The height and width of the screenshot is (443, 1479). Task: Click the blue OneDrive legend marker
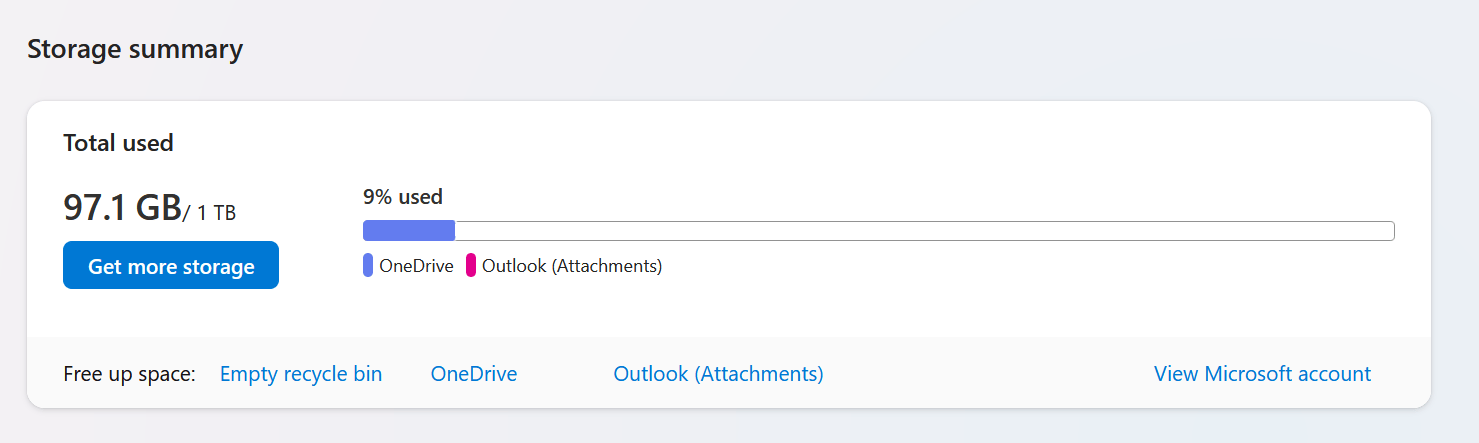(368, 266)
